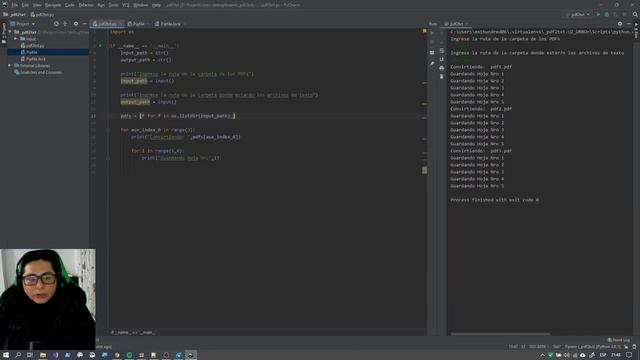Open the File menu
The height and width of the screenshot is (360, 640).
coord(15,5)
